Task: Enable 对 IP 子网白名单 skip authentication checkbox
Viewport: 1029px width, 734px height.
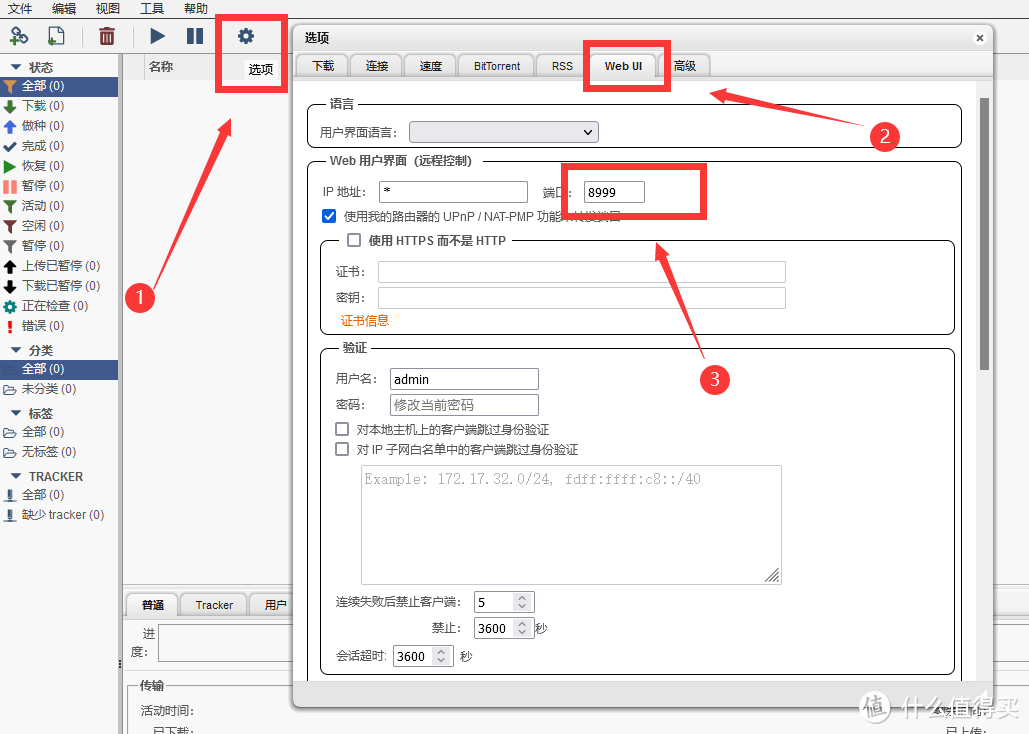Action: coord(342,450)
